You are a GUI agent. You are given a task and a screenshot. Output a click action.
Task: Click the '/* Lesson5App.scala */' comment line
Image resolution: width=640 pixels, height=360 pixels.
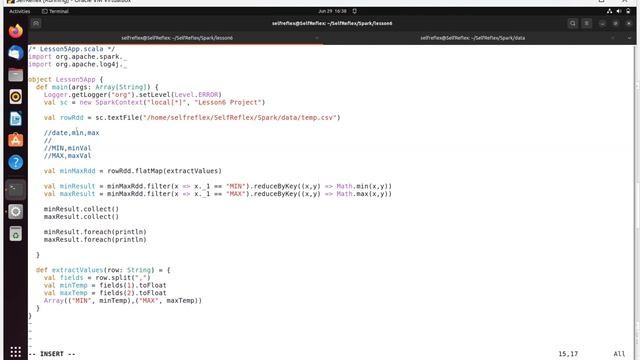[x=71, y=49]
